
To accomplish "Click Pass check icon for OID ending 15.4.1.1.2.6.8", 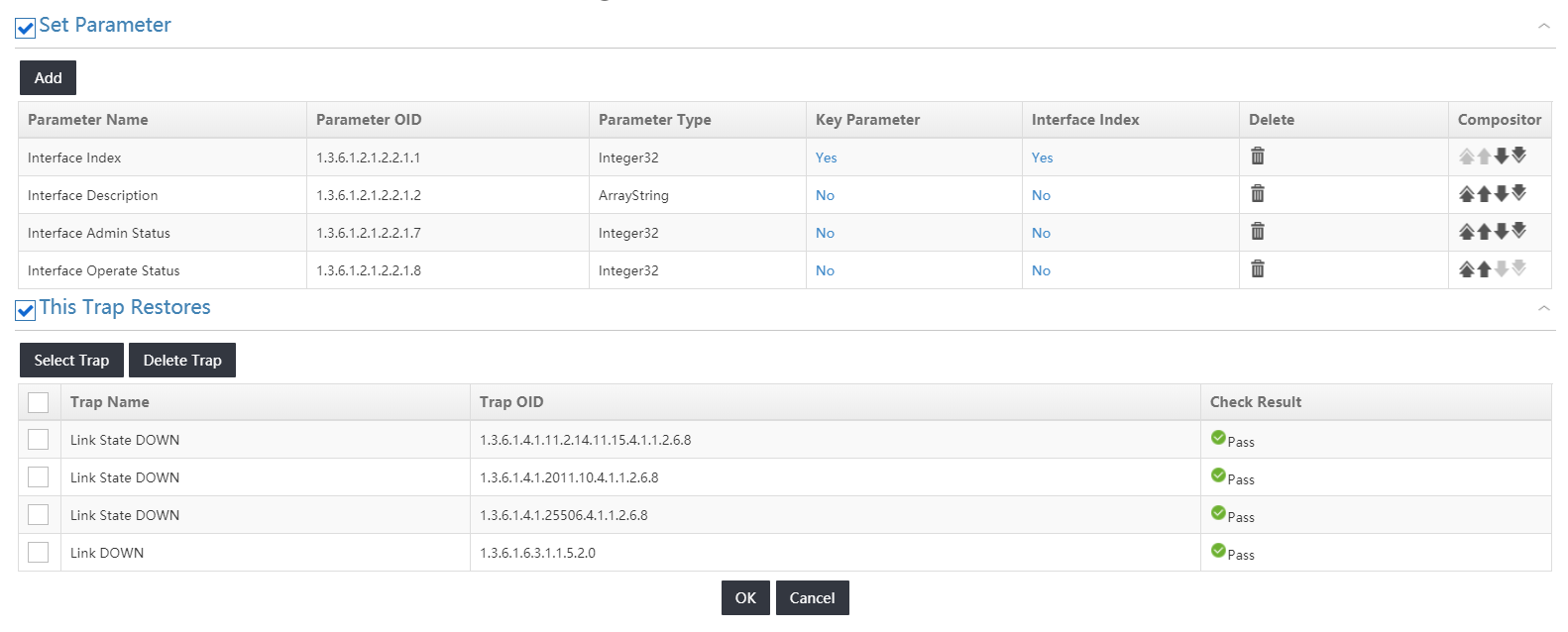I will click(x=1218, y=438).
